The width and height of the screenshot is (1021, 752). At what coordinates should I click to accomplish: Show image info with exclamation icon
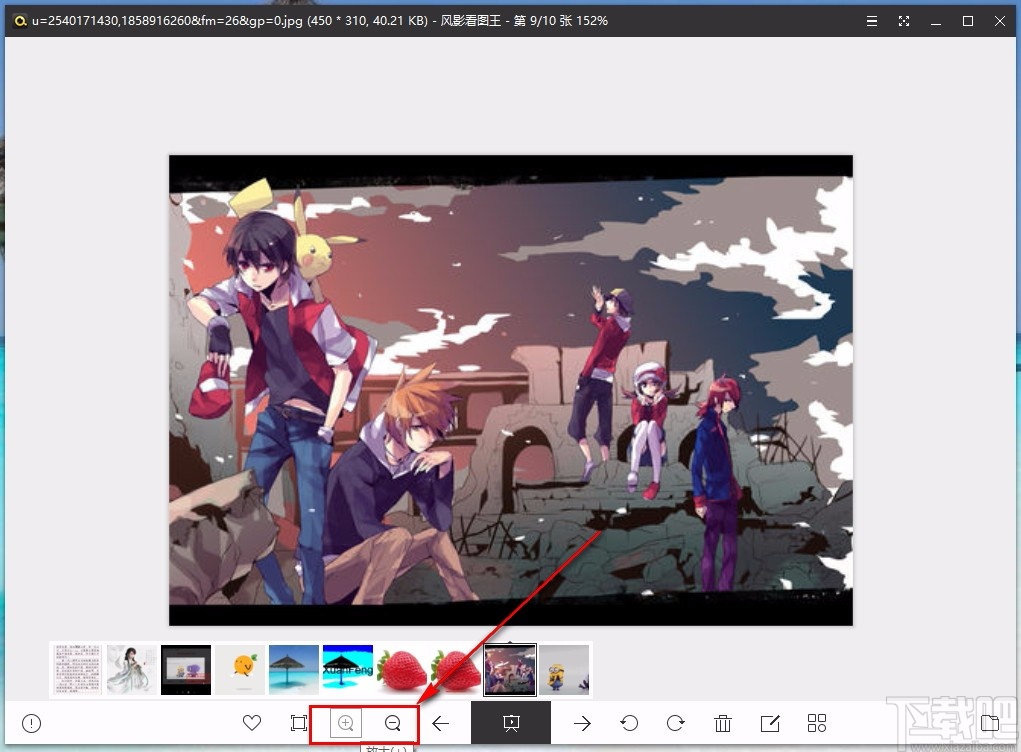pyautogui.click(x=32, y=723)
